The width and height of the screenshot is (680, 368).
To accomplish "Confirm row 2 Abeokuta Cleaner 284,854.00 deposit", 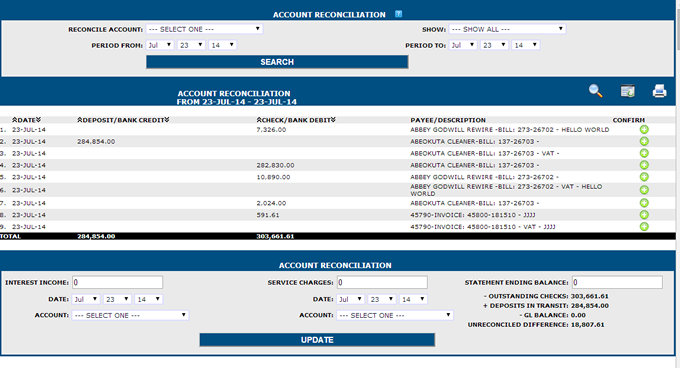I will point(644,141).
